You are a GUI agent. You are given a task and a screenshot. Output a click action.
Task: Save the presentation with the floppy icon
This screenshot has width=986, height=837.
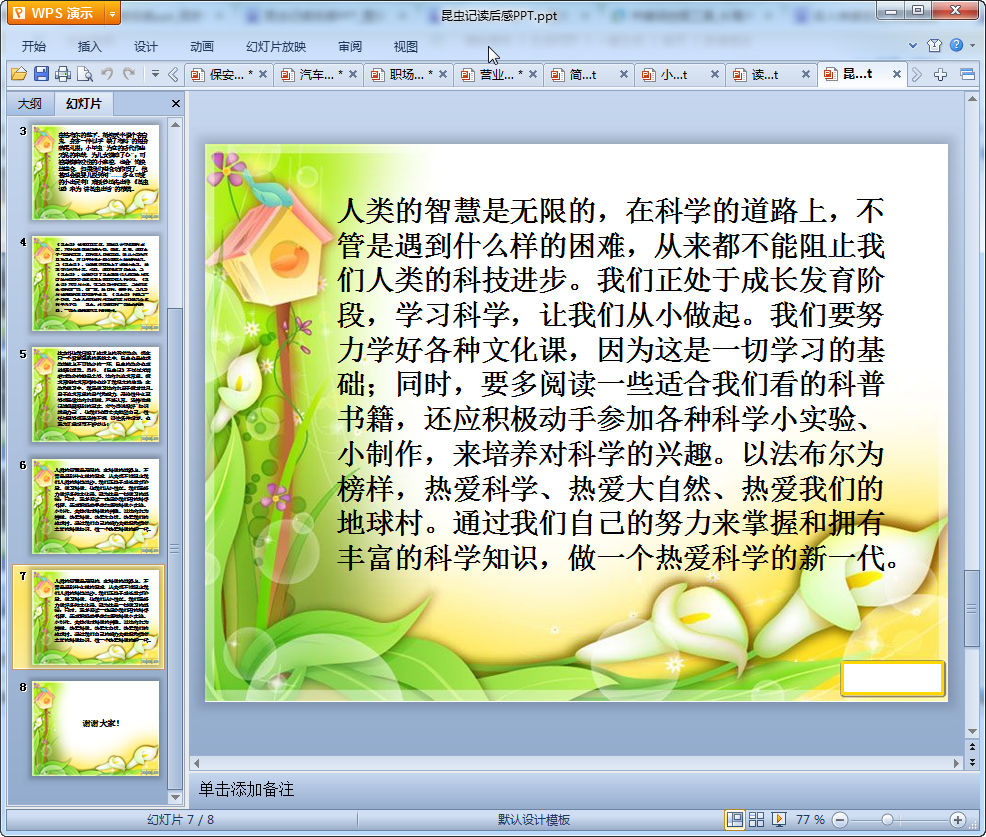point(41,74)
